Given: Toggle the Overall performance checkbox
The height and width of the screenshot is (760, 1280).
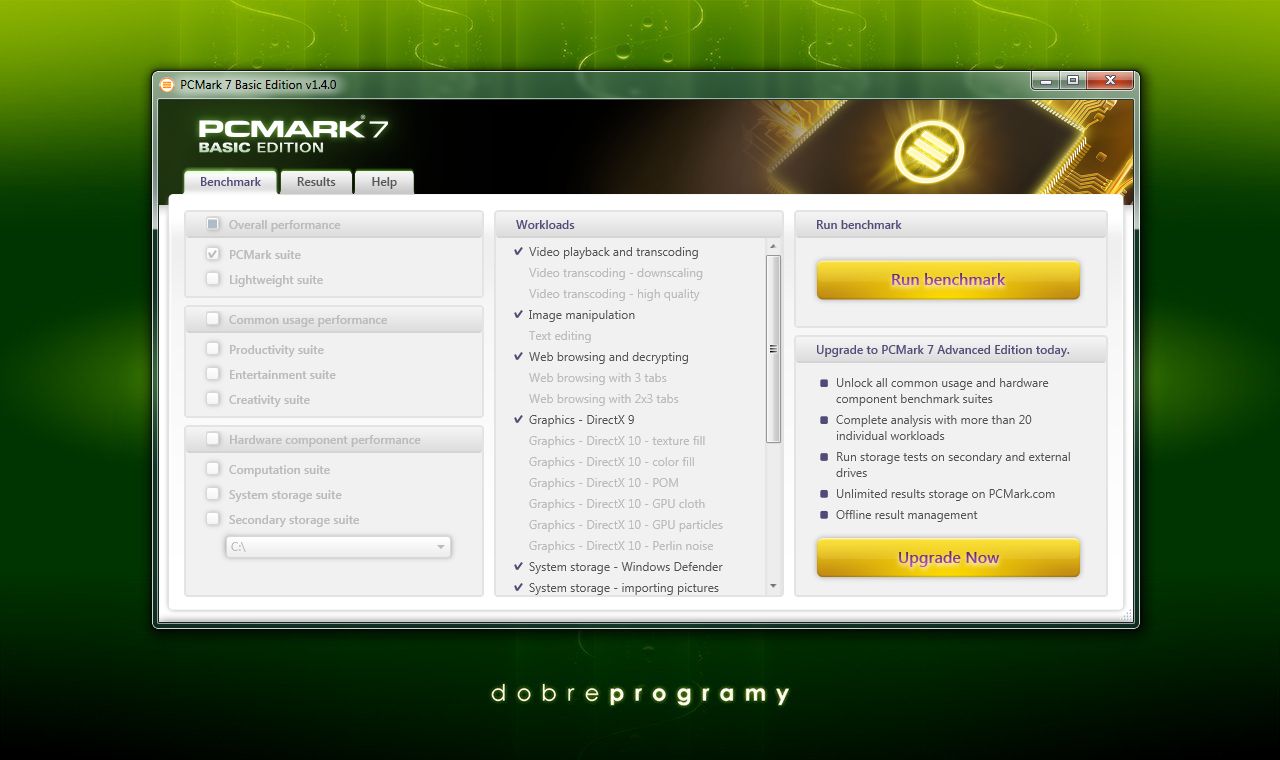Looking at the screenshot, I should click(x=213, y=224).
